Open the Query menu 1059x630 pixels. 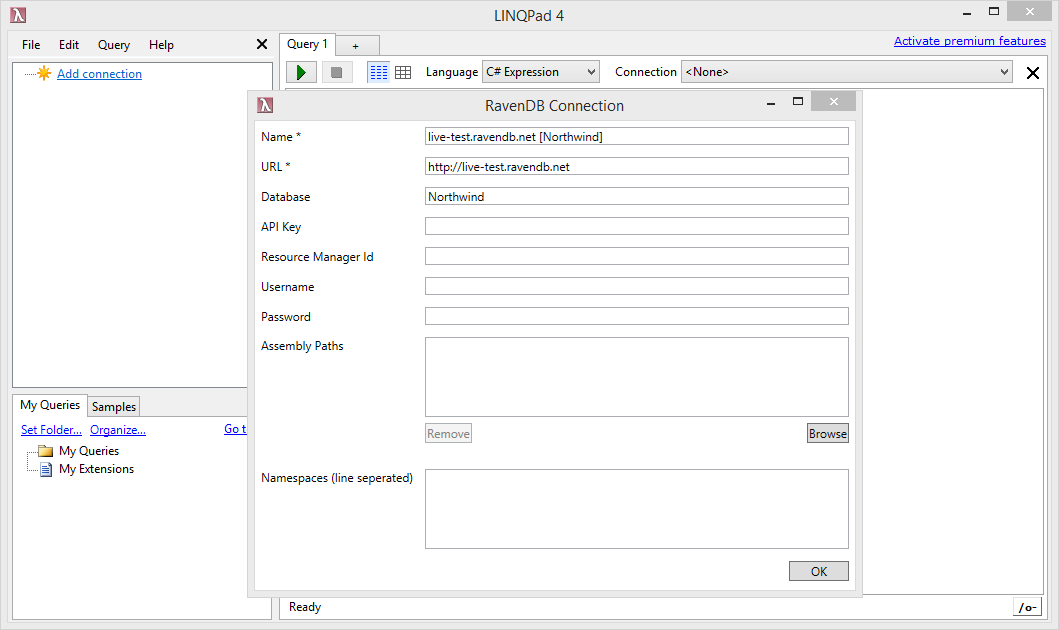coord(113,45)
